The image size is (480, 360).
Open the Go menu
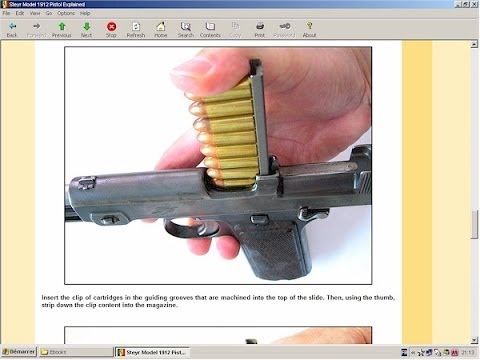(x=49, y=13)
